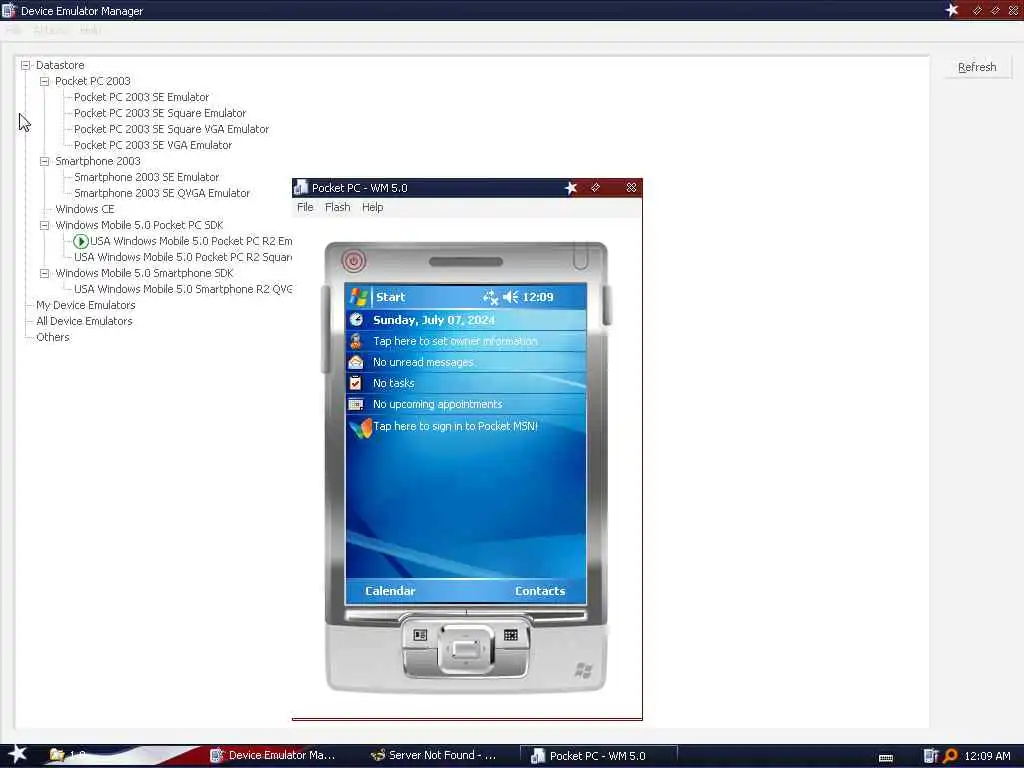This screenshot has height=768, width=1024.
Task: Tap the speaker volume icon on the device screen
Action: click(x=511, y=297)
